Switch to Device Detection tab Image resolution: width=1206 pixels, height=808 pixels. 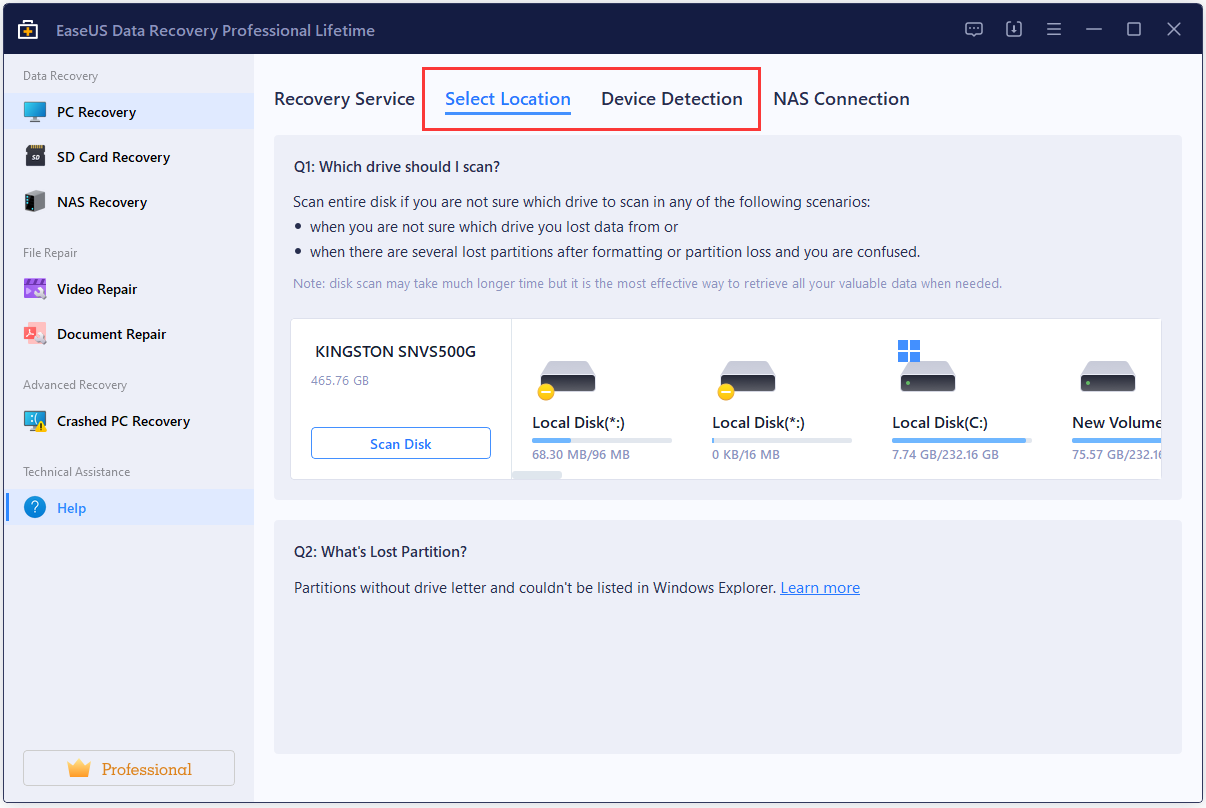672,99
